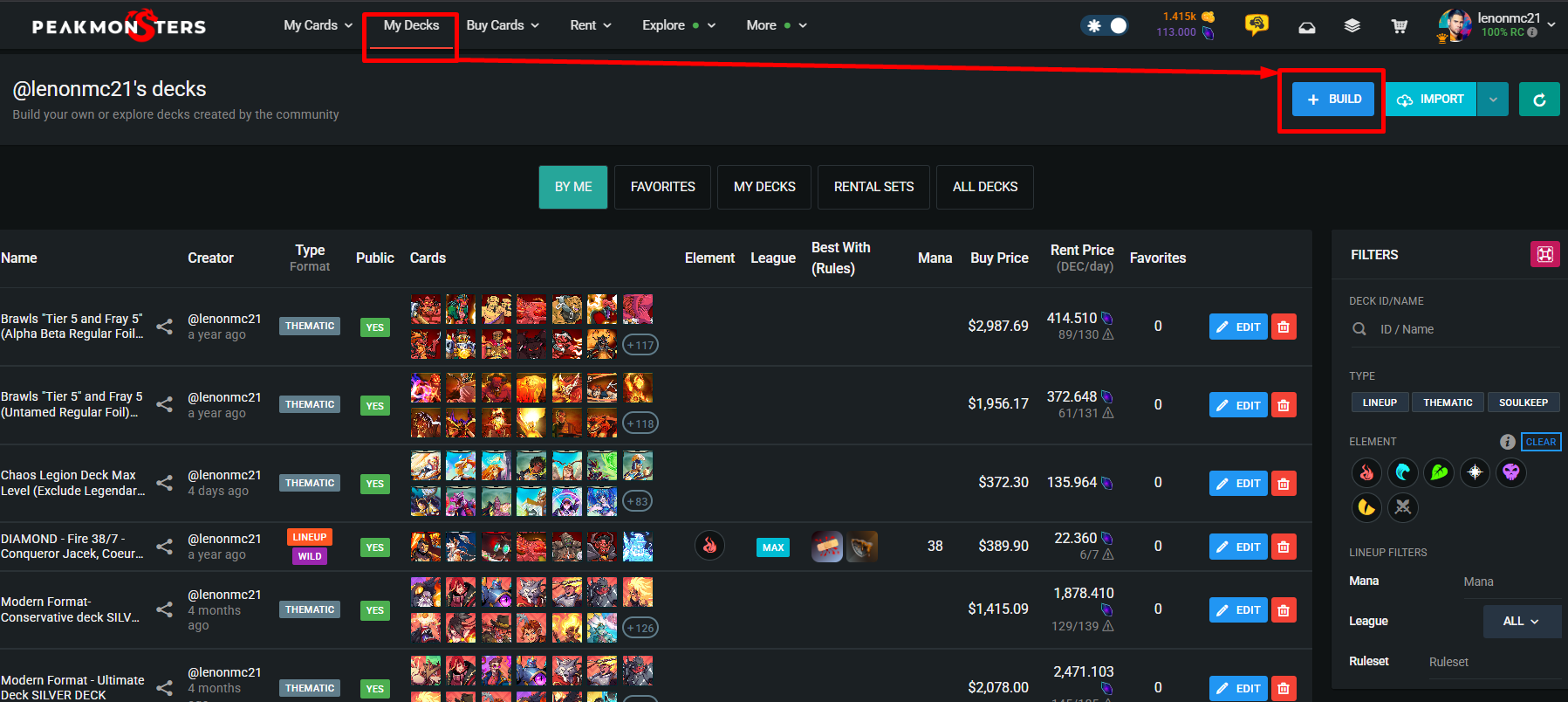Click the Deck ID / Name search field
The width and height of the screenshot is (1568, 702).
[x=1454, y=329]
